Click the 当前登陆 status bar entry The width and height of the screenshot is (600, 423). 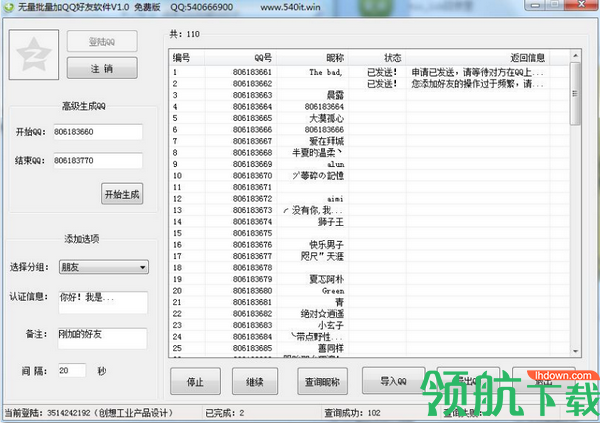pyautogui.click(x=89, y=413)
